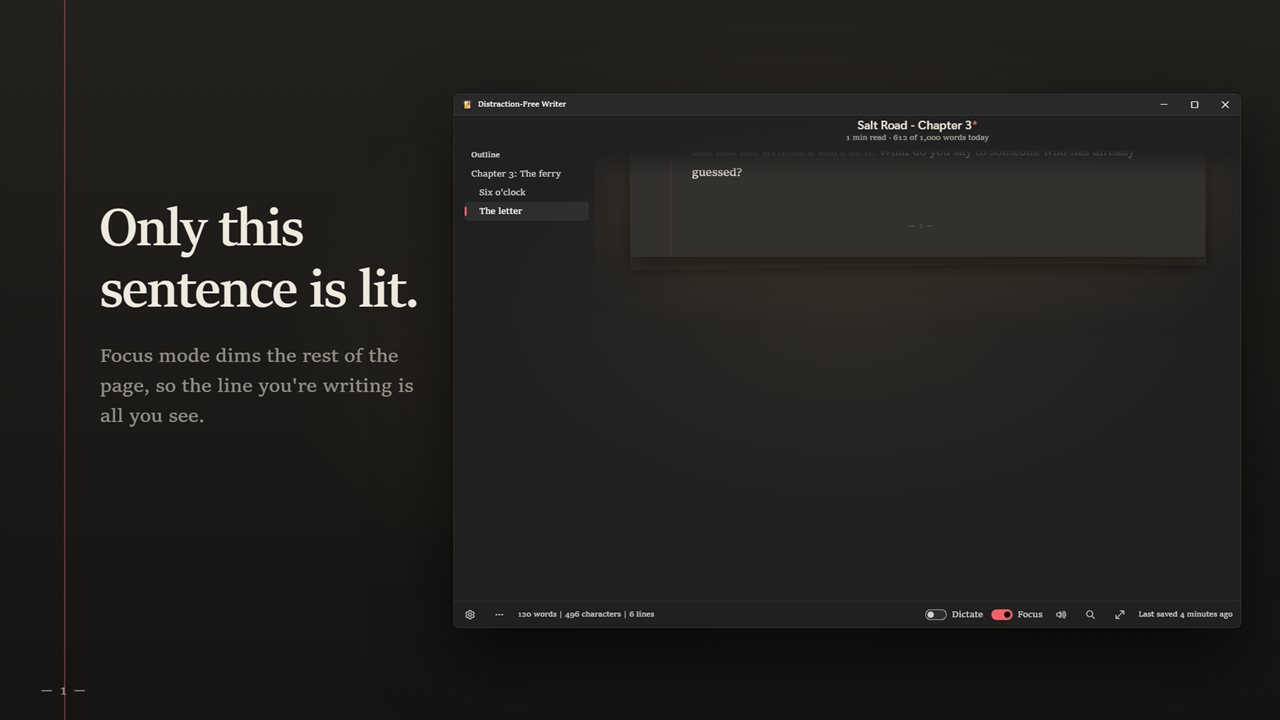
Task: Click the Salt Road - Chapter 3 title
Action: pyautogui.click(x=915, y=125)
